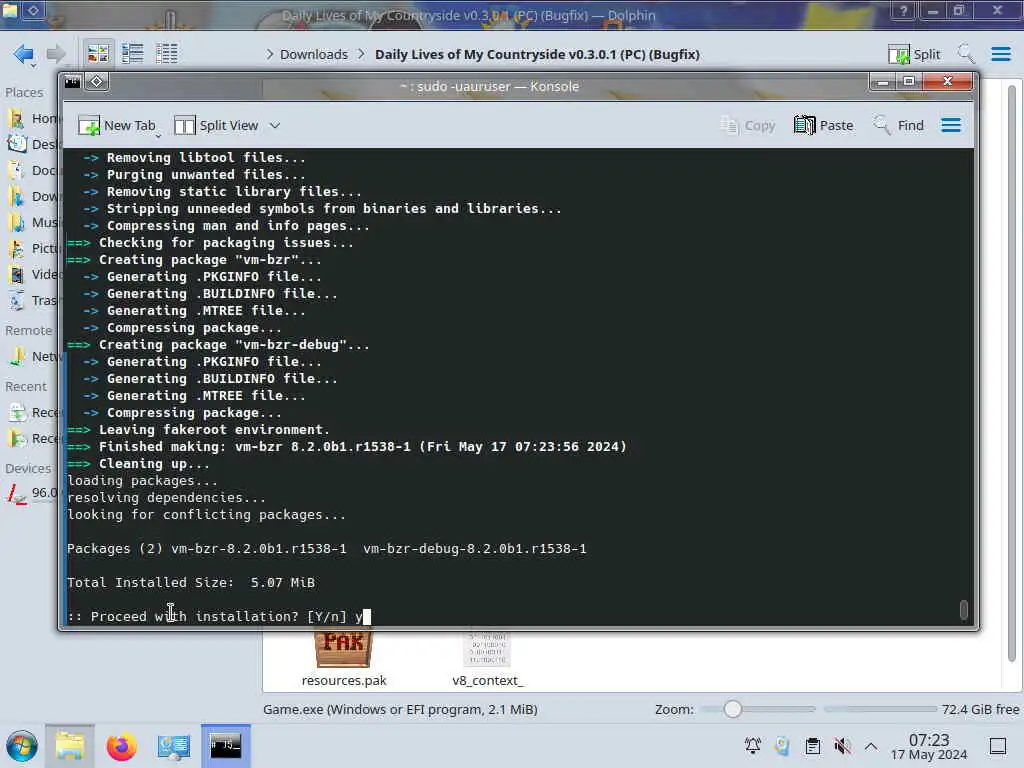Viewport: 1024px width, 768px height.
Task: Click Konsole terminal taskbar icon
Action: coord(225,746)
